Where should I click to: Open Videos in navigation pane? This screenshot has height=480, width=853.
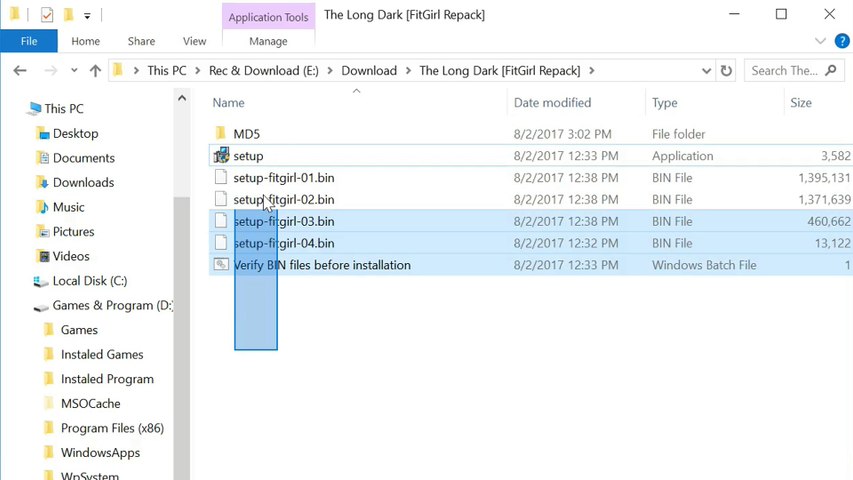tap(71, 256)
